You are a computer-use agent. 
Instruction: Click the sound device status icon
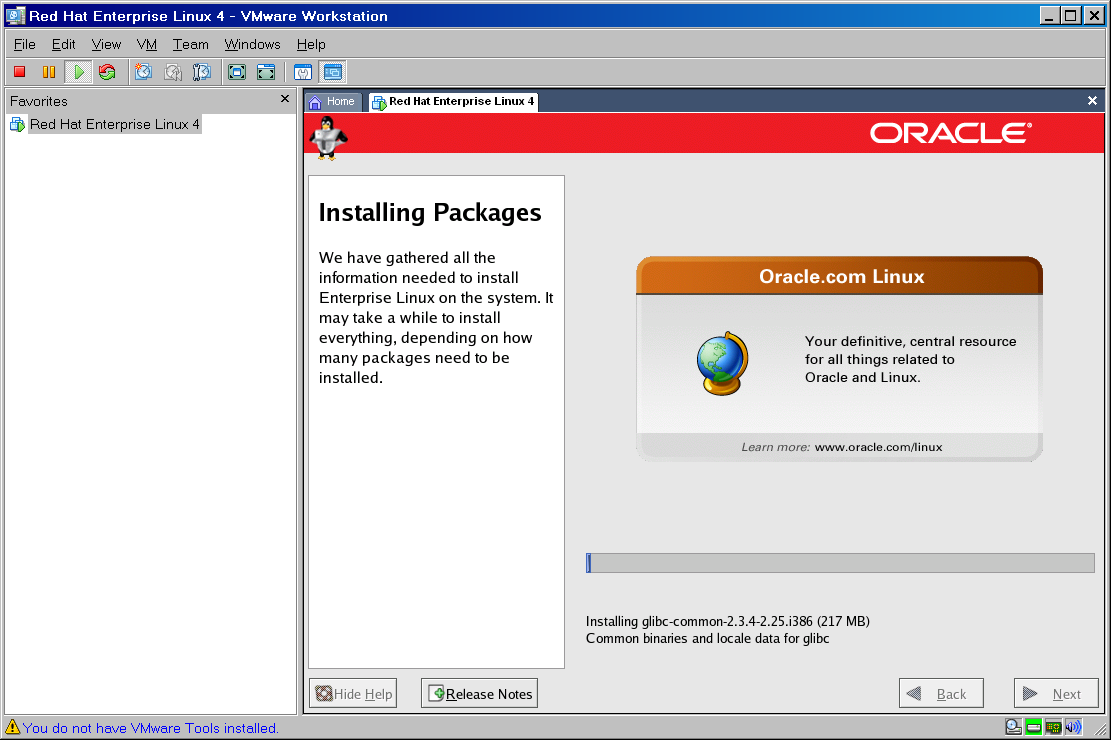(x=1073, y=727)
